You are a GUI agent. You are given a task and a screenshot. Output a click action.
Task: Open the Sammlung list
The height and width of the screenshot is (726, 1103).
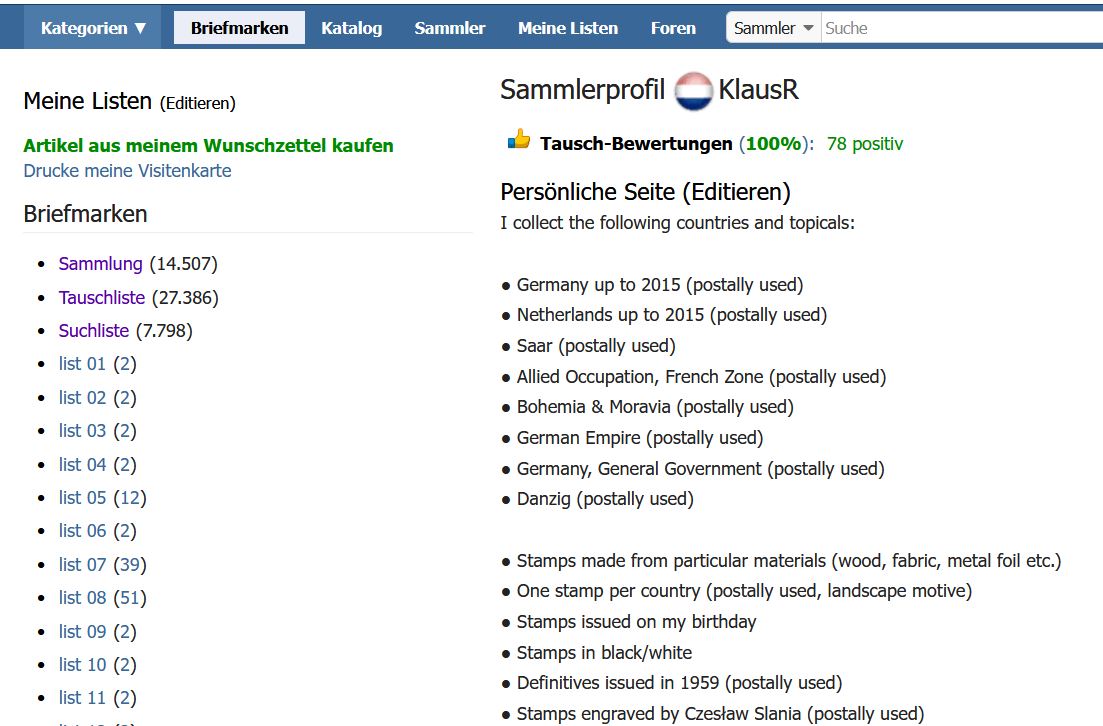[x=101, y=264]
